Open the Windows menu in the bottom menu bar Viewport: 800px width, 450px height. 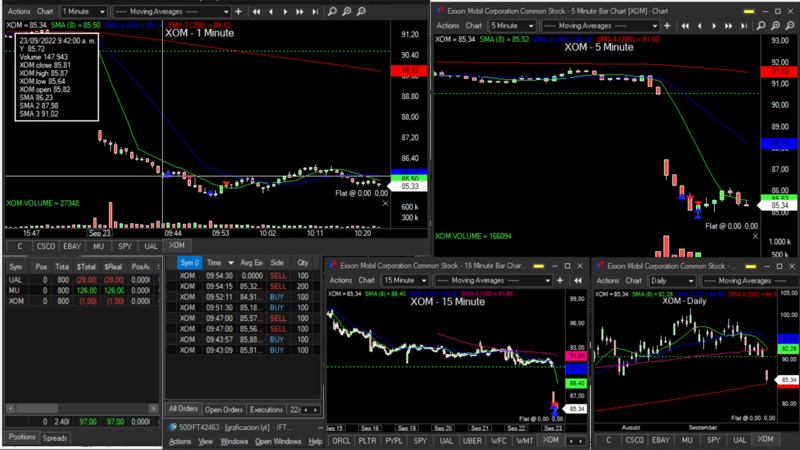coord(234,441)
